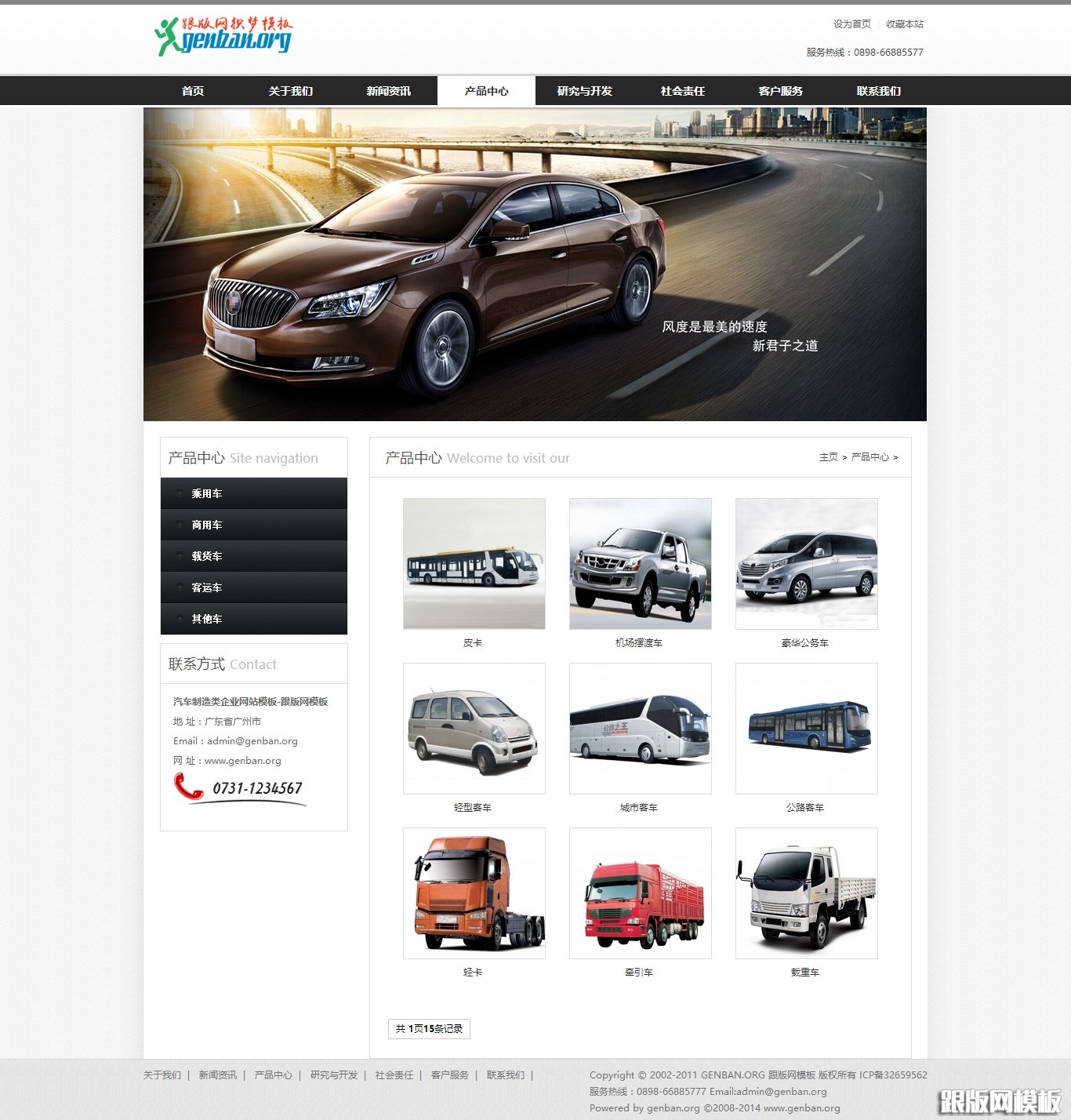Click footer link 新闻资讯
The image size is (1071, 1120).
[x=218, y=1075]
